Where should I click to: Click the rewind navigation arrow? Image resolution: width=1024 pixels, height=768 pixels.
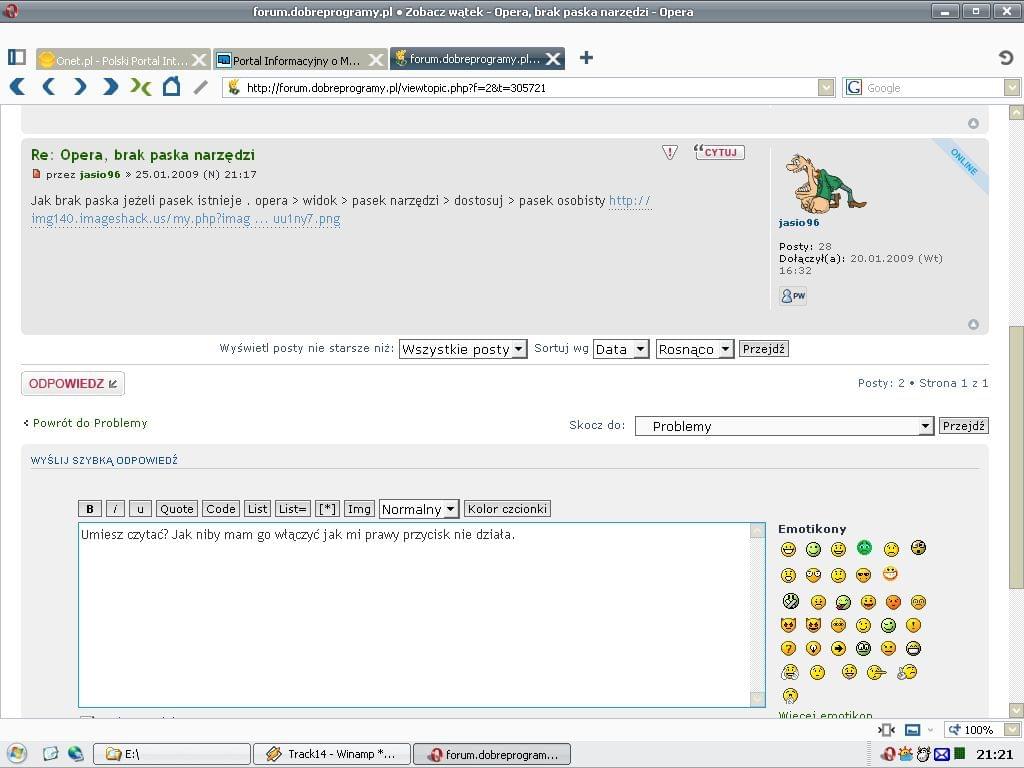(x=18, y=86)
